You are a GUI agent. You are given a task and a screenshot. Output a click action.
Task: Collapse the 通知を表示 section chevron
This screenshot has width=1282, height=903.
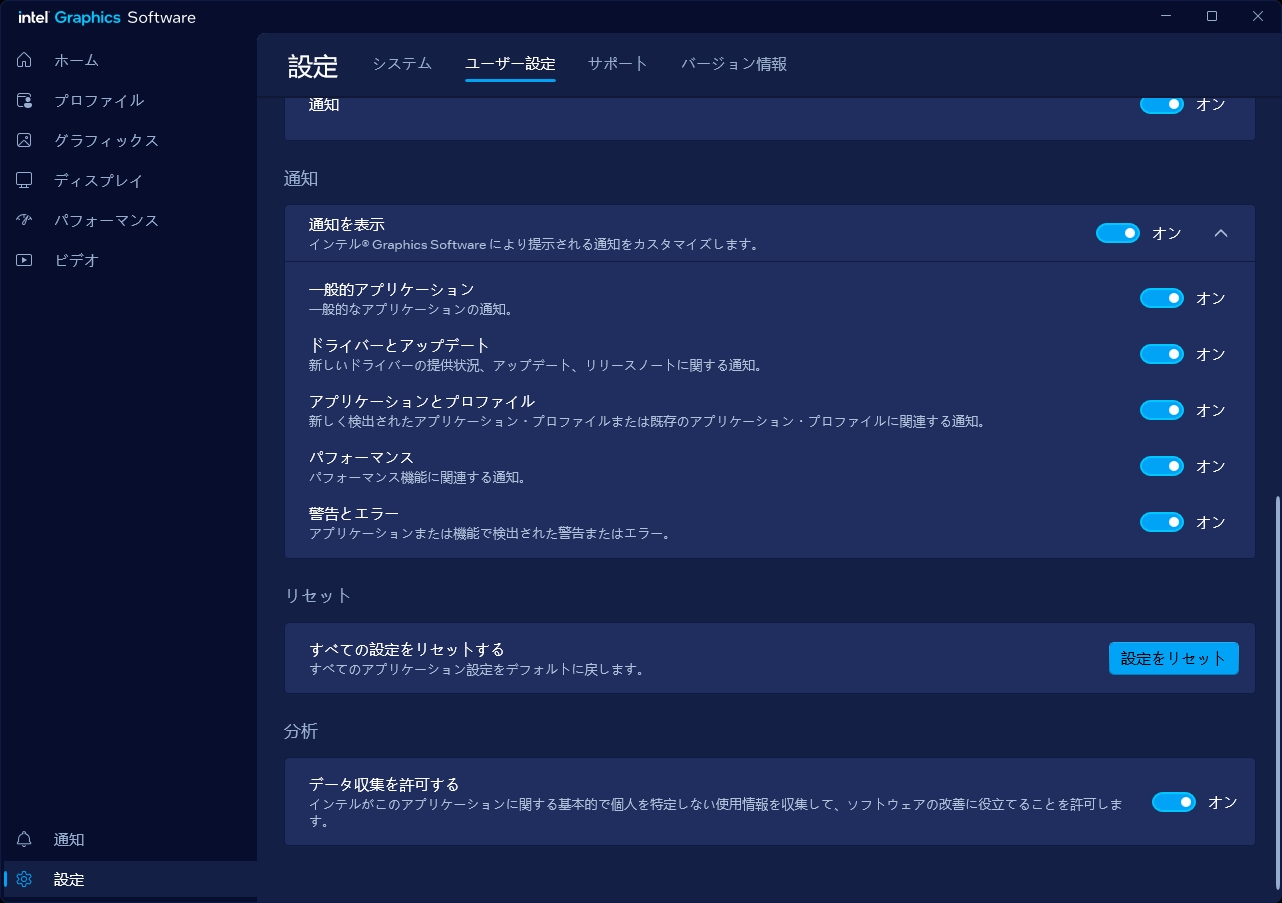coord(1220,233)
